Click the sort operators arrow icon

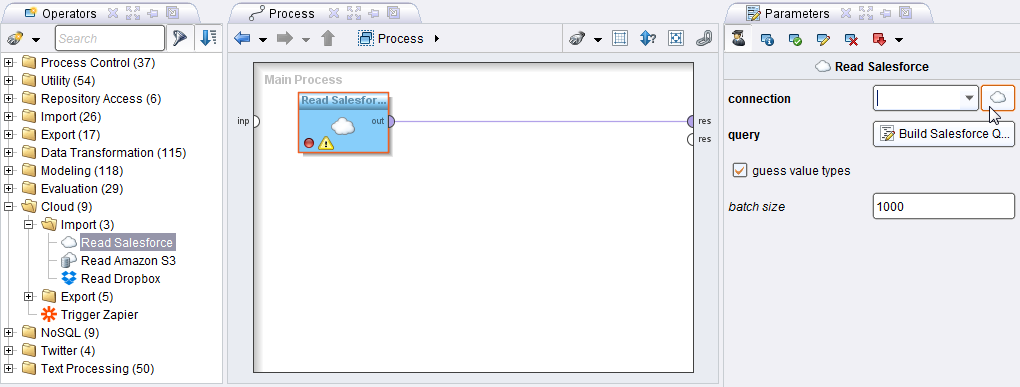208,38
